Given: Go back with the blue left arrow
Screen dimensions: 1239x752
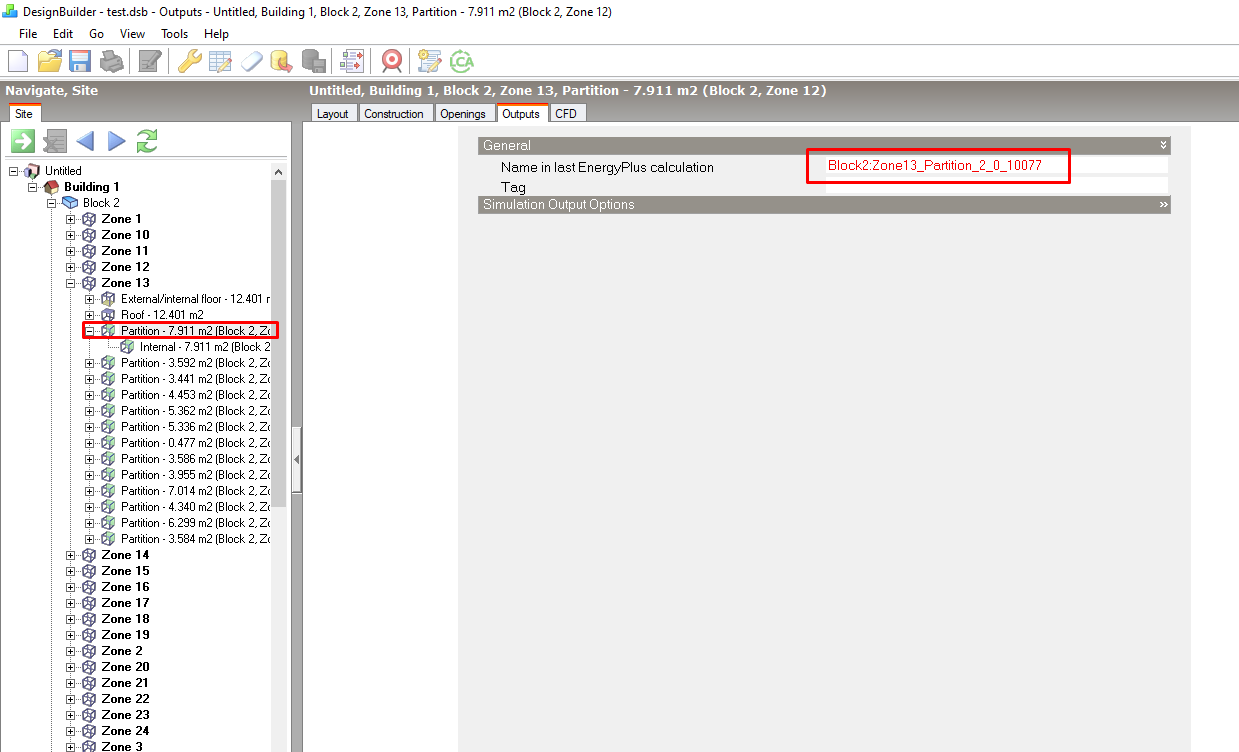Looking at the screenshot, I should (85, 141).
